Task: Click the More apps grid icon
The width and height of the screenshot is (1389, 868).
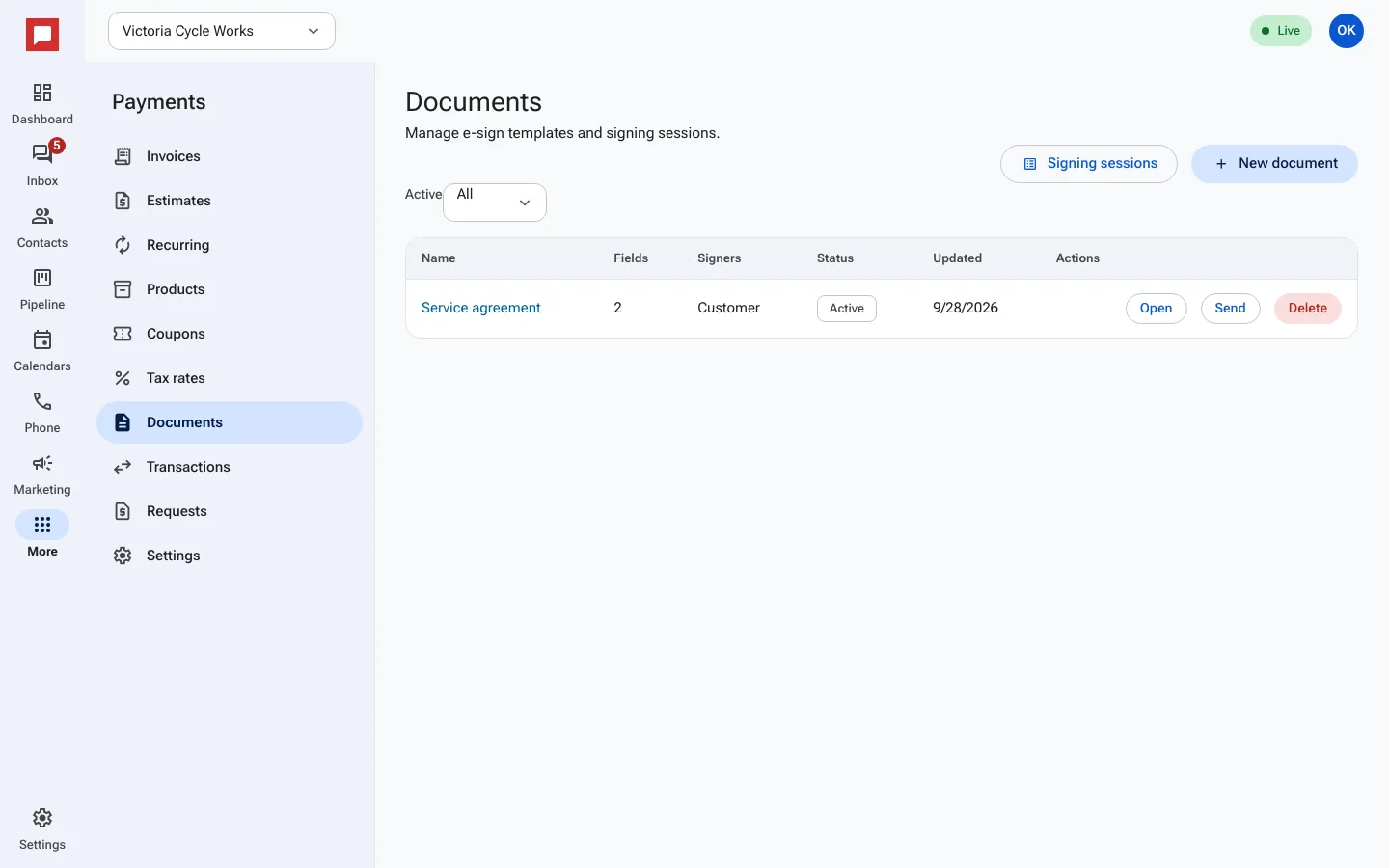Action: [42, 525]
